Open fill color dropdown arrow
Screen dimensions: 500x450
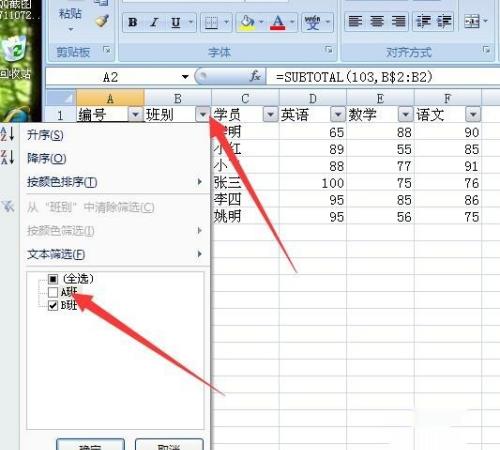pos(261,22)
